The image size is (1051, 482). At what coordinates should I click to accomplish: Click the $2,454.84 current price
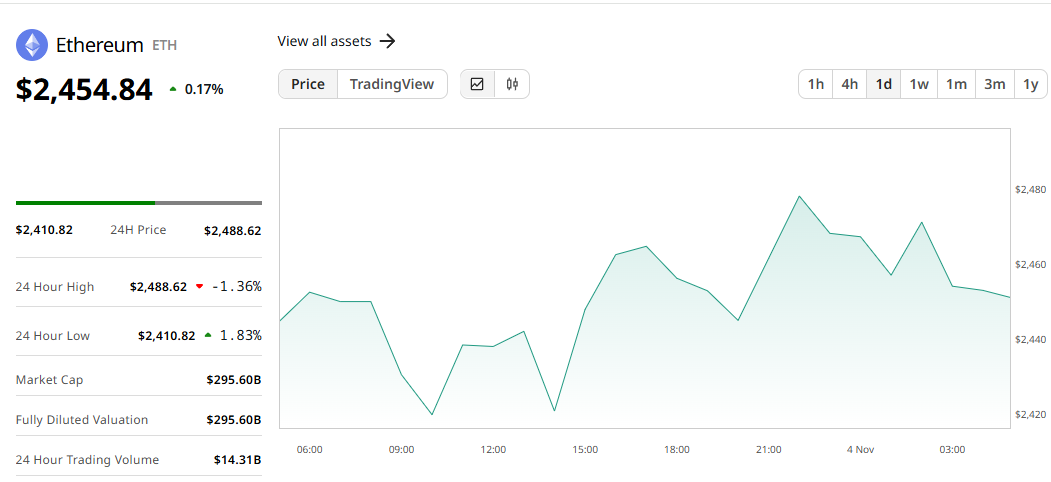point(84,89)
